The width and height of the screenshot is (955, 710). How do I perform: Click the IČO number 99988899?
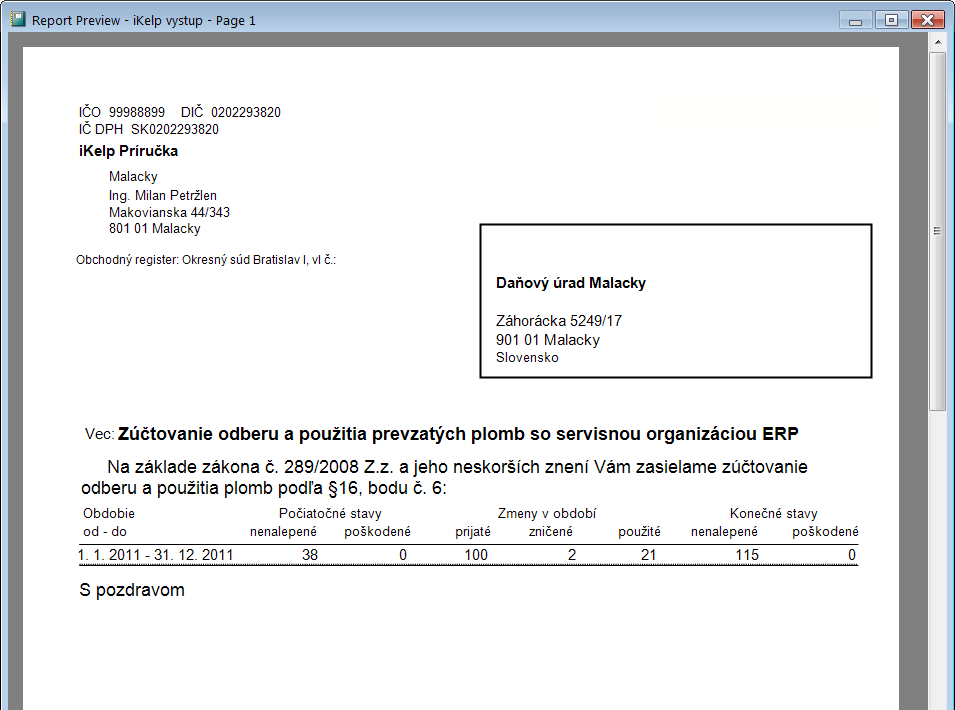coord(137,112)
